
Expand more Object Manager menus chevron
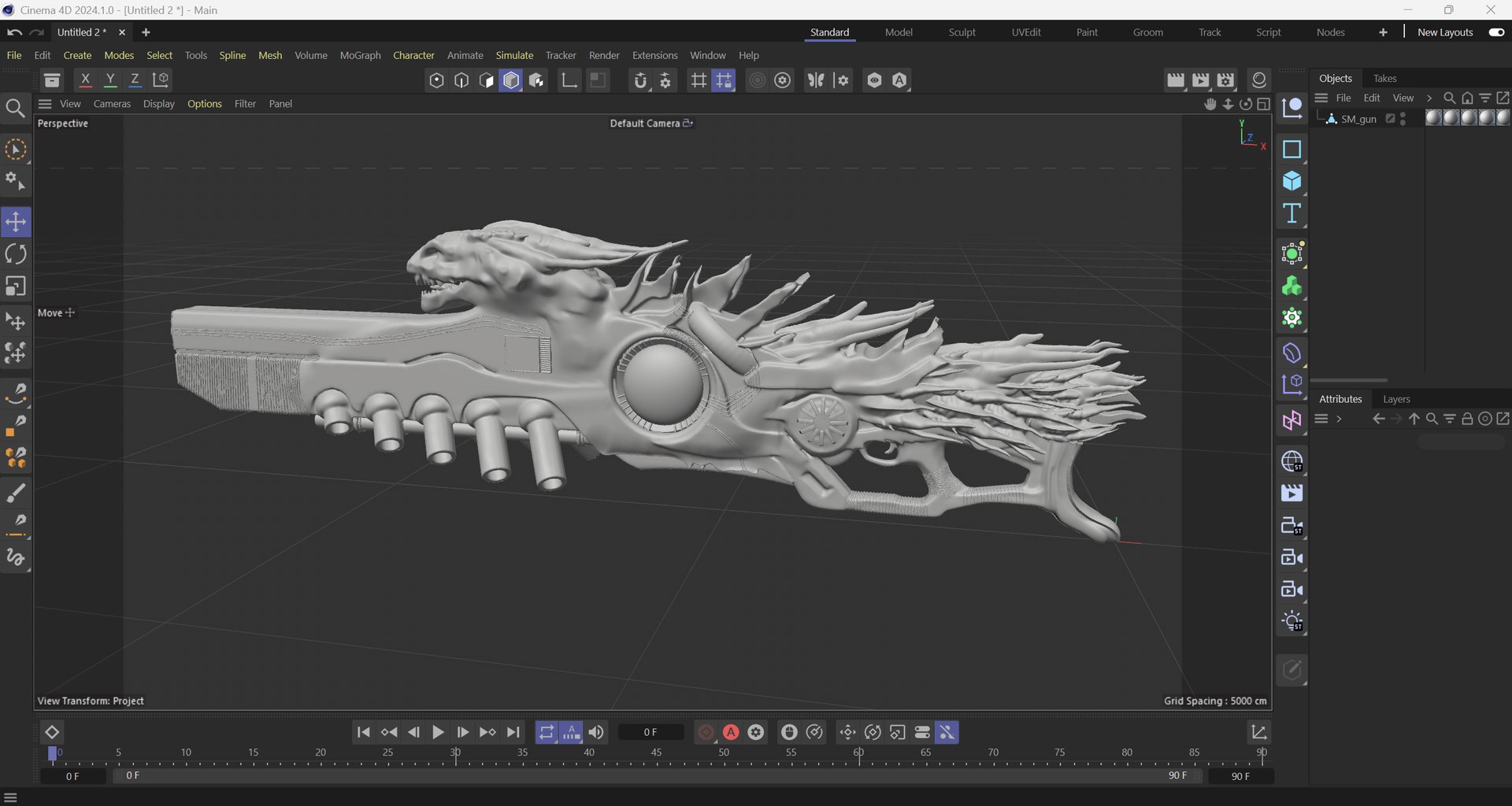[1429, 98]
